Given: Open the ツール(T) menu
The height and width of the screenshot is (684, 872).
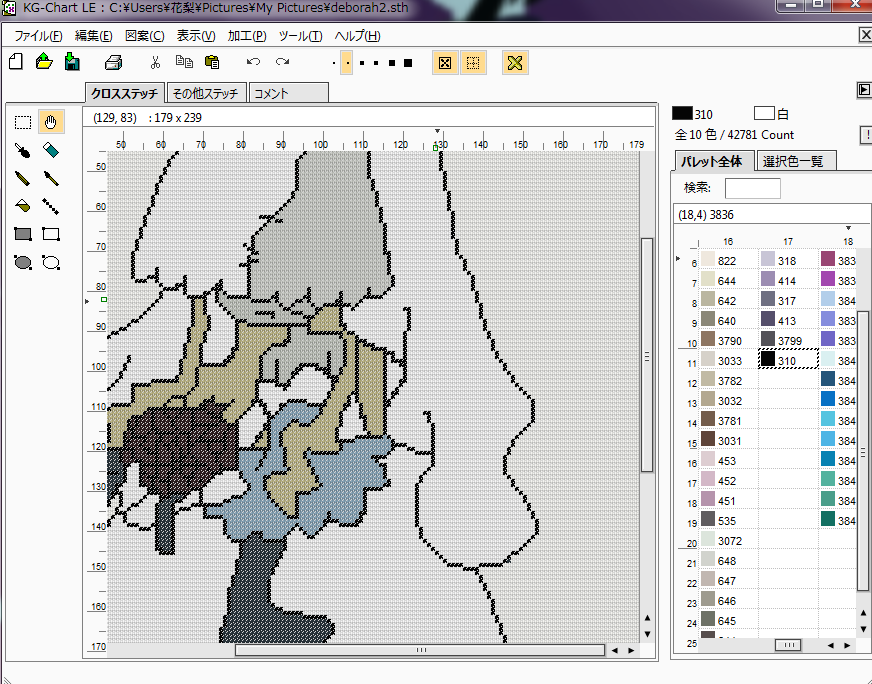Looking at the screenshot, I should point(300,36).
